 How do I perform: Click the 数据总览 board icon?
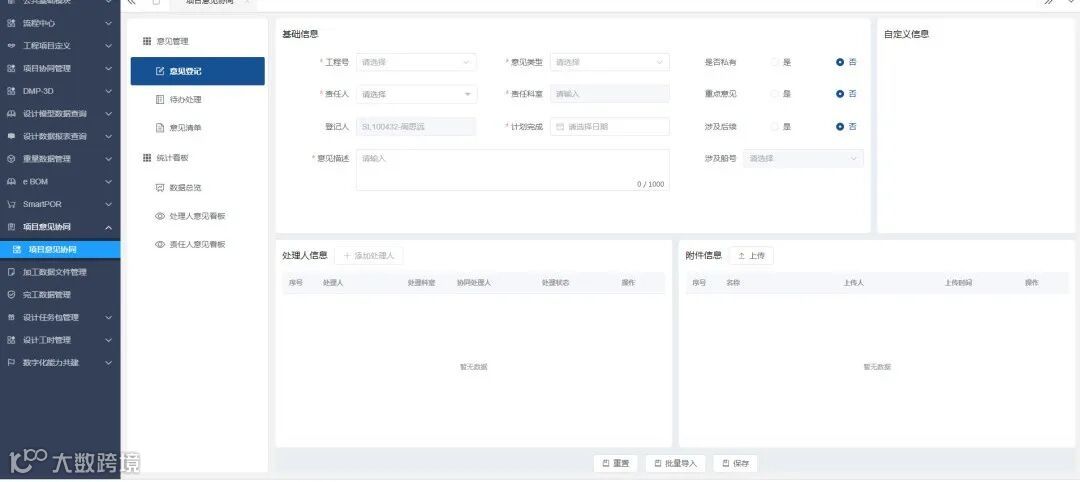tap(160, 187)
